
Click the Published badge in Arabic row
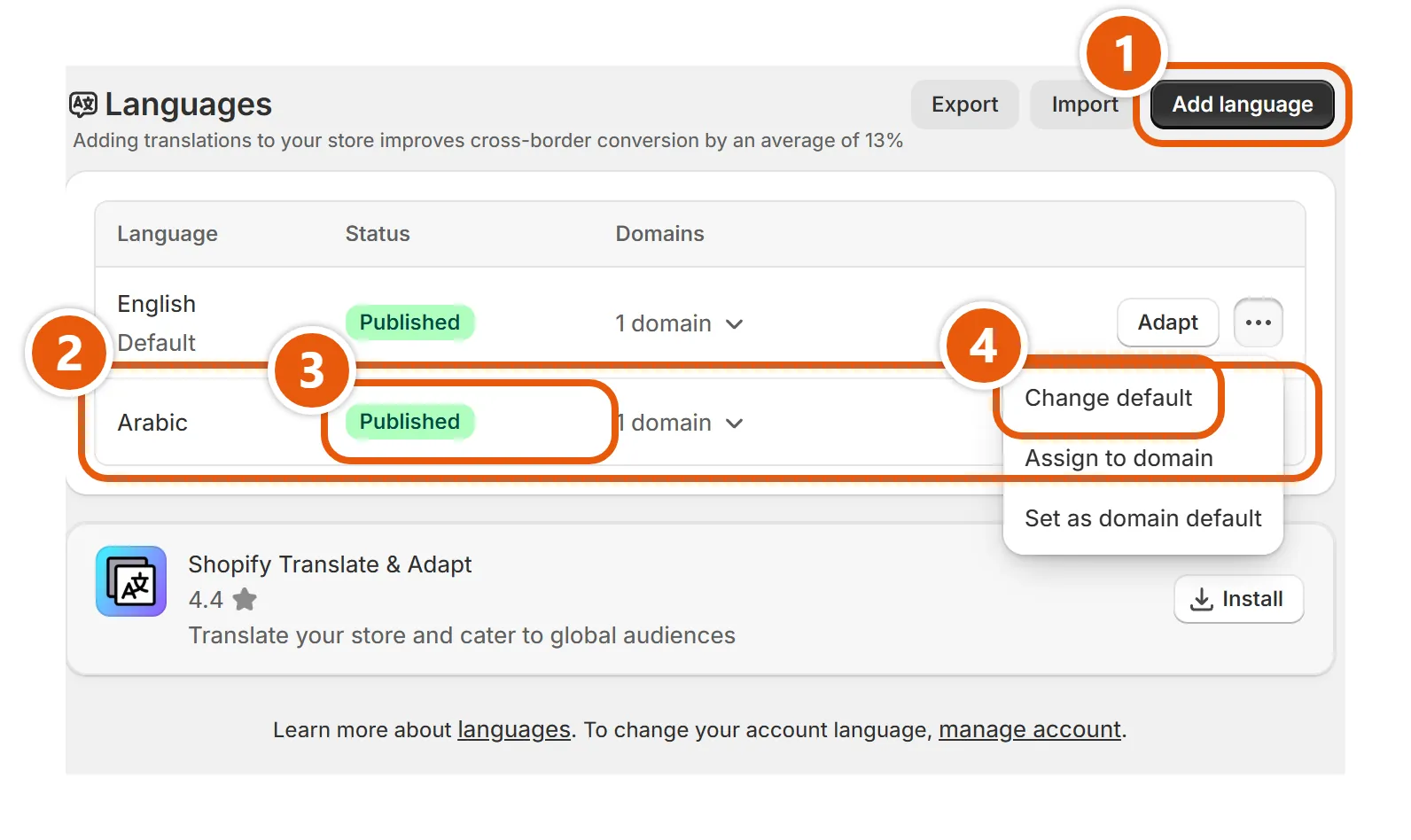point(409,422)
